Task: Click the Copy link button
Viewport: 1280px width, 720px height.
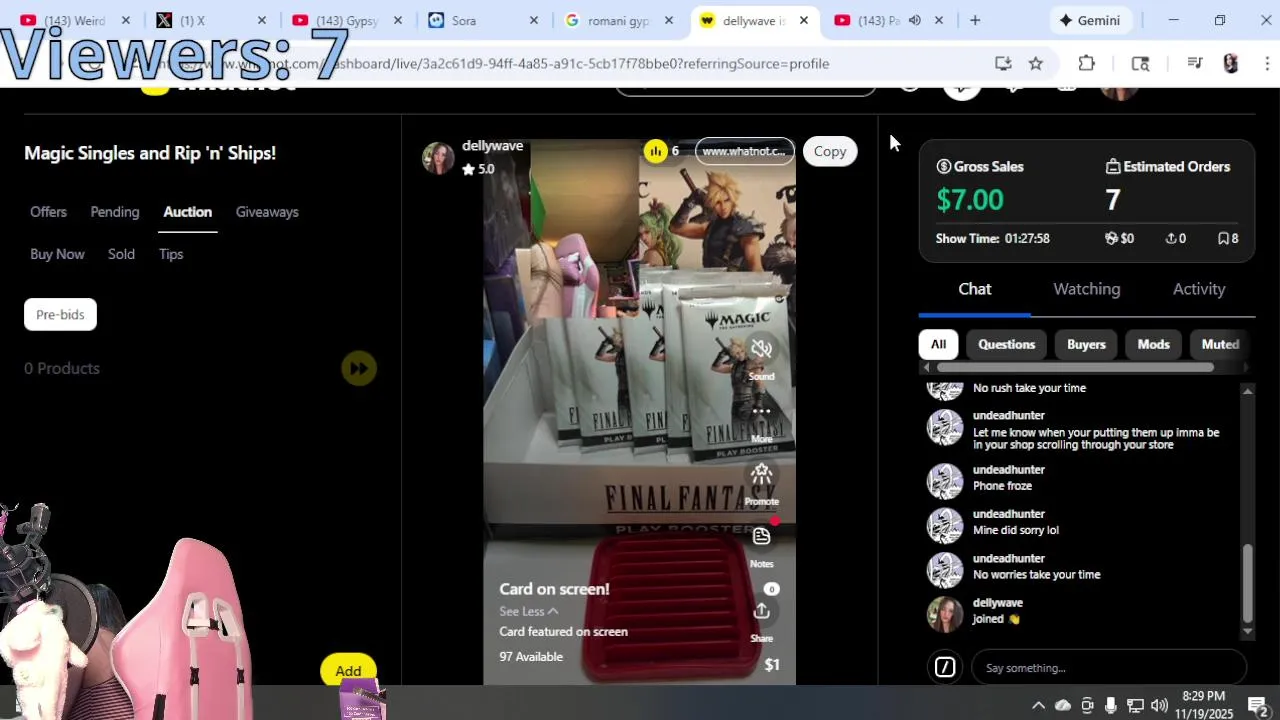Action: click(830, 151)
